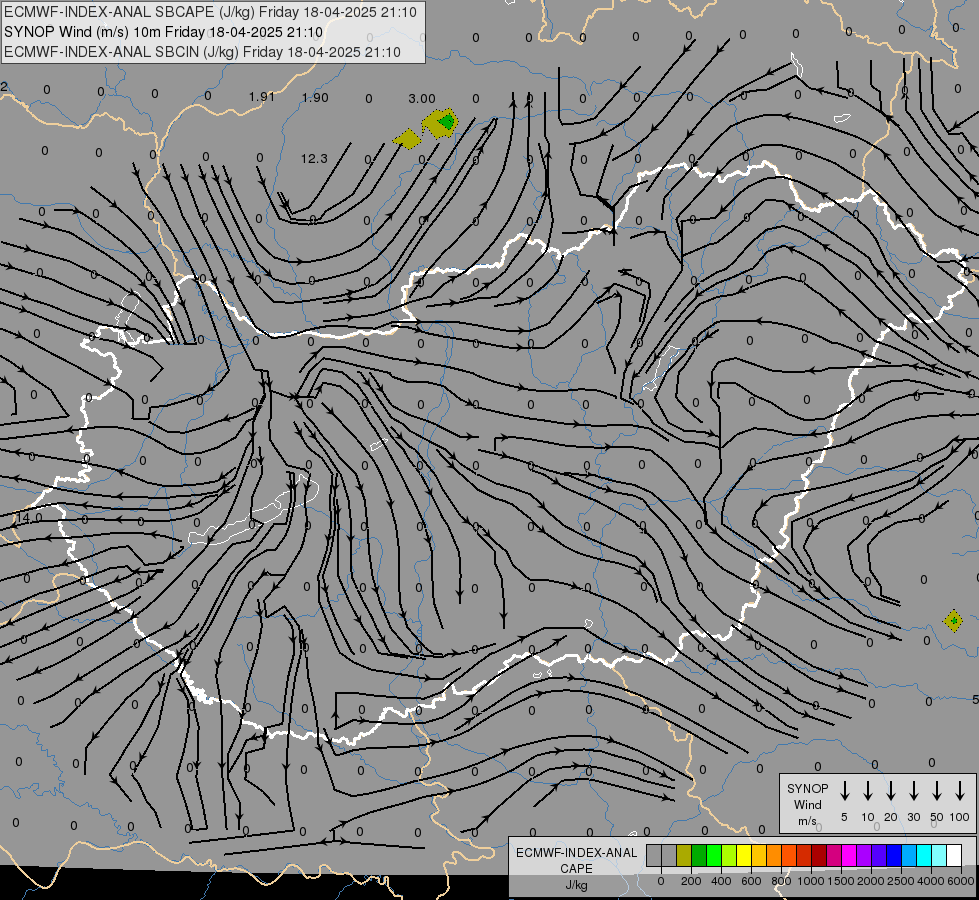Click the 800 tick label on CAPE scale

click(x=781, y=881)
